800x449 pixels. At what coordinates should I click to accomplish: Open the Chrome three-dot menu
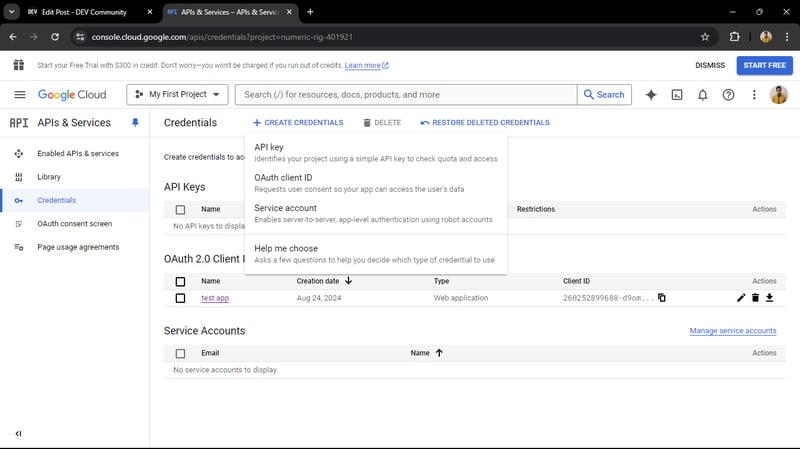pos(787,37)
